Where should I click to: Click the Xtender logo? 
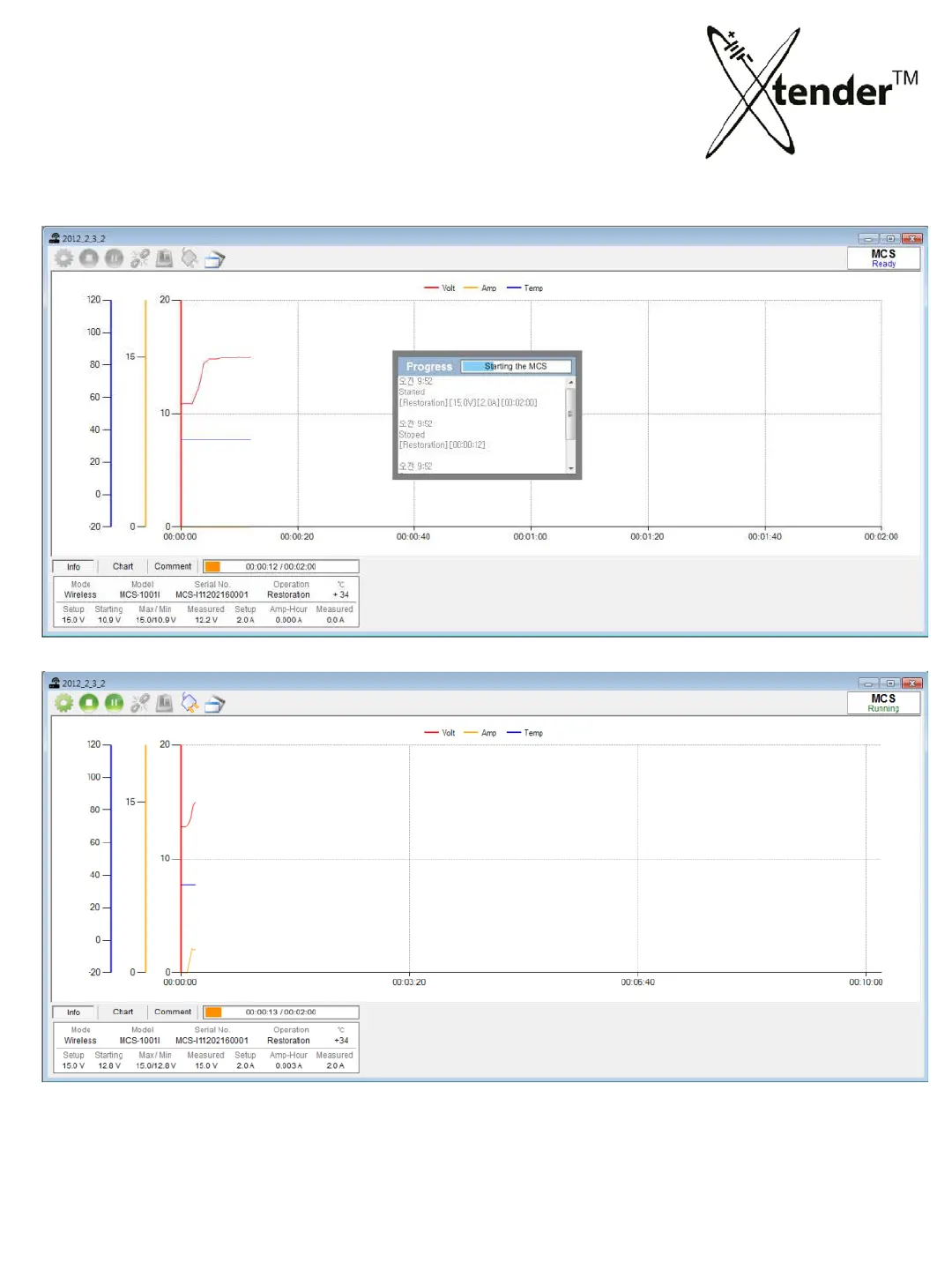[x=811, y=93]
